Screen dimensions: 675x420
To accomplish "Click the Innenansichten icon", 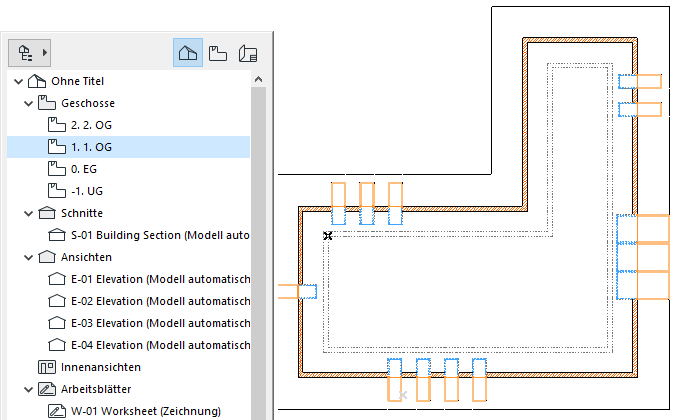I will pos(44,367).
